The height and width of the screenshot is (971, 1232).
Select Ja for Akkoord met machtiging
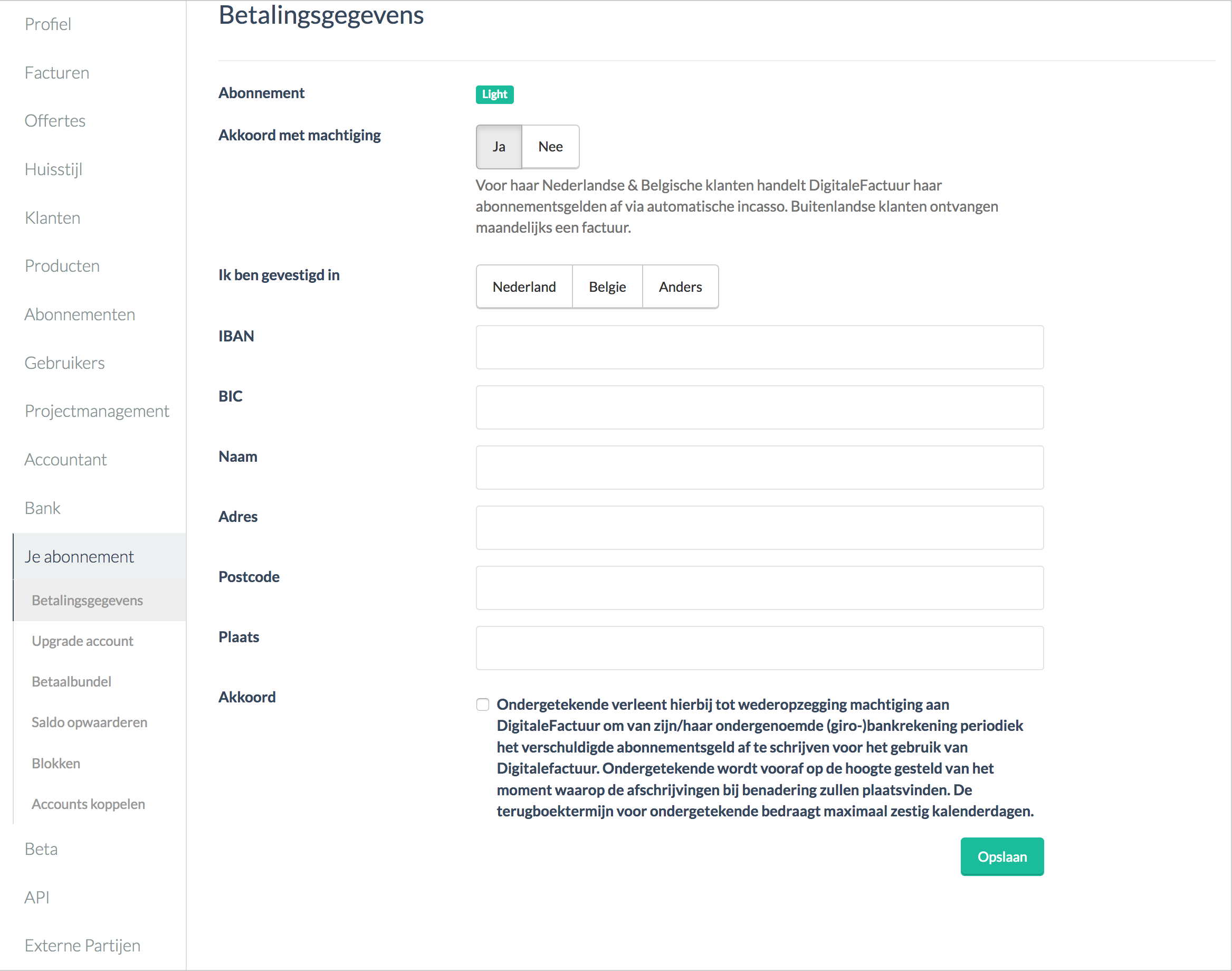(499, 147)
